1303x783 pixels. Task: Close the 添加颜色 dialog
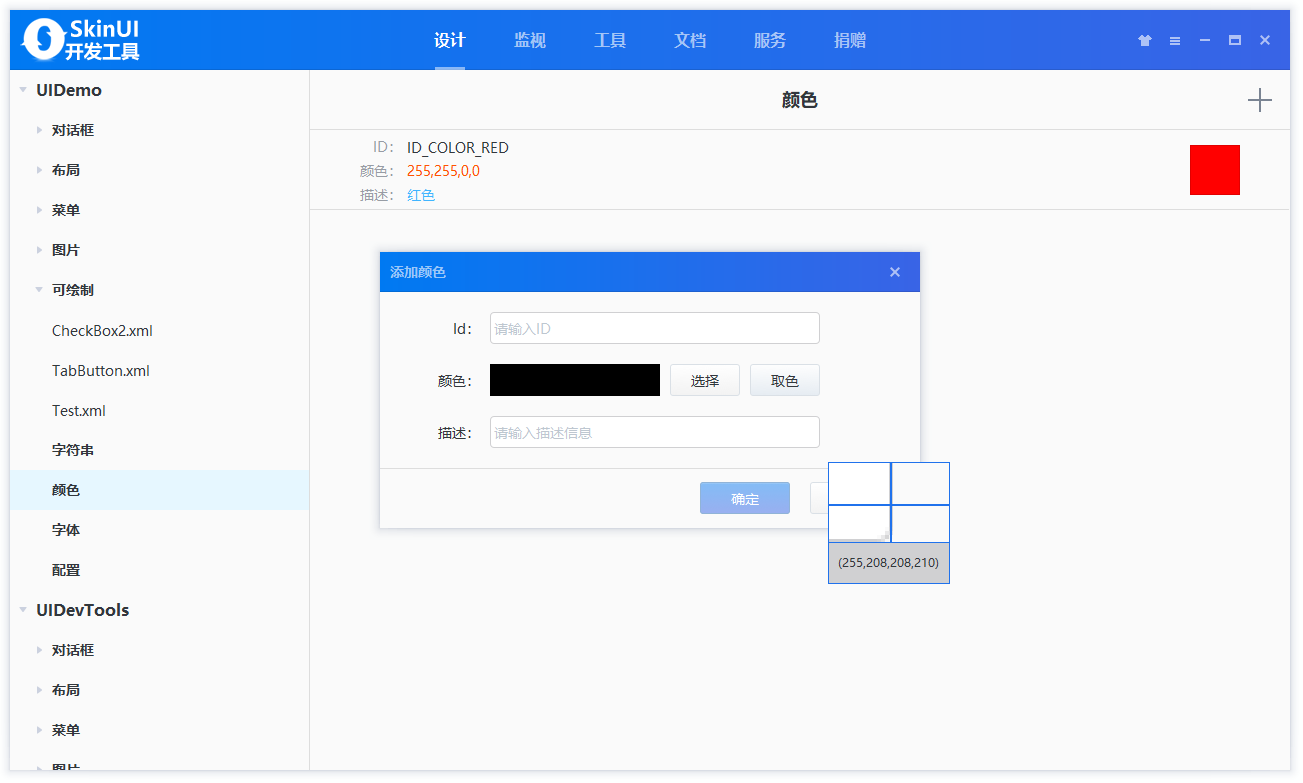[x=895, y=272]
